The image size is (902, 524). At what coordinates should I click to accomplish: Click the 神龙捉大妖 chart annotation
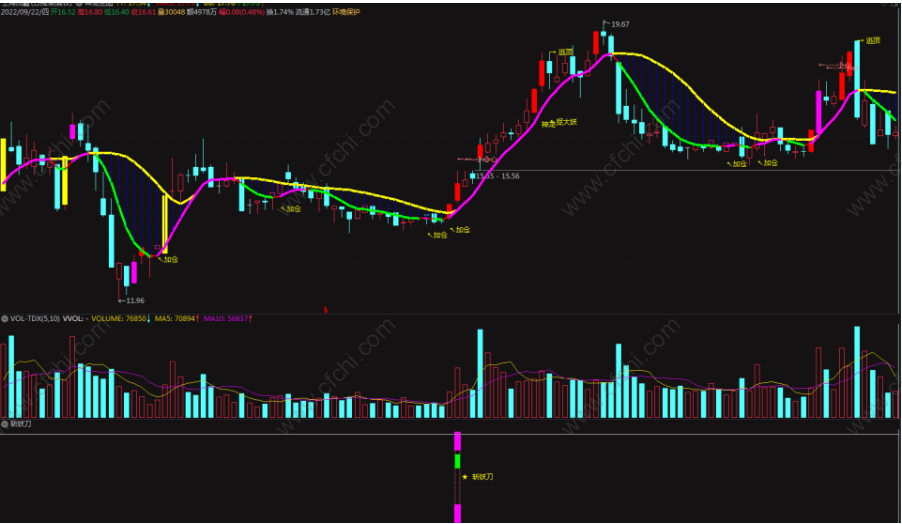click(x=559, y=123)
